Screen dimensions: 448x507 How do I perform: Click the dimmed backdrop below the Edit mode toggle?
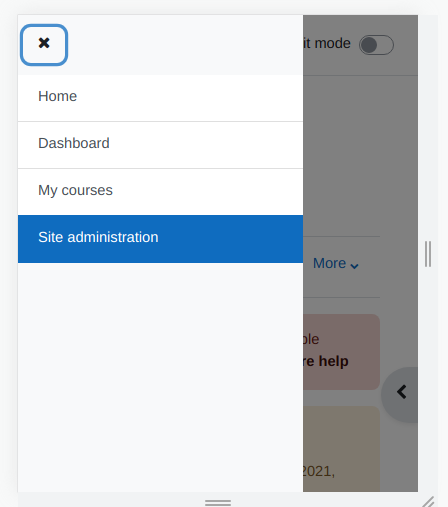(360, 153)
